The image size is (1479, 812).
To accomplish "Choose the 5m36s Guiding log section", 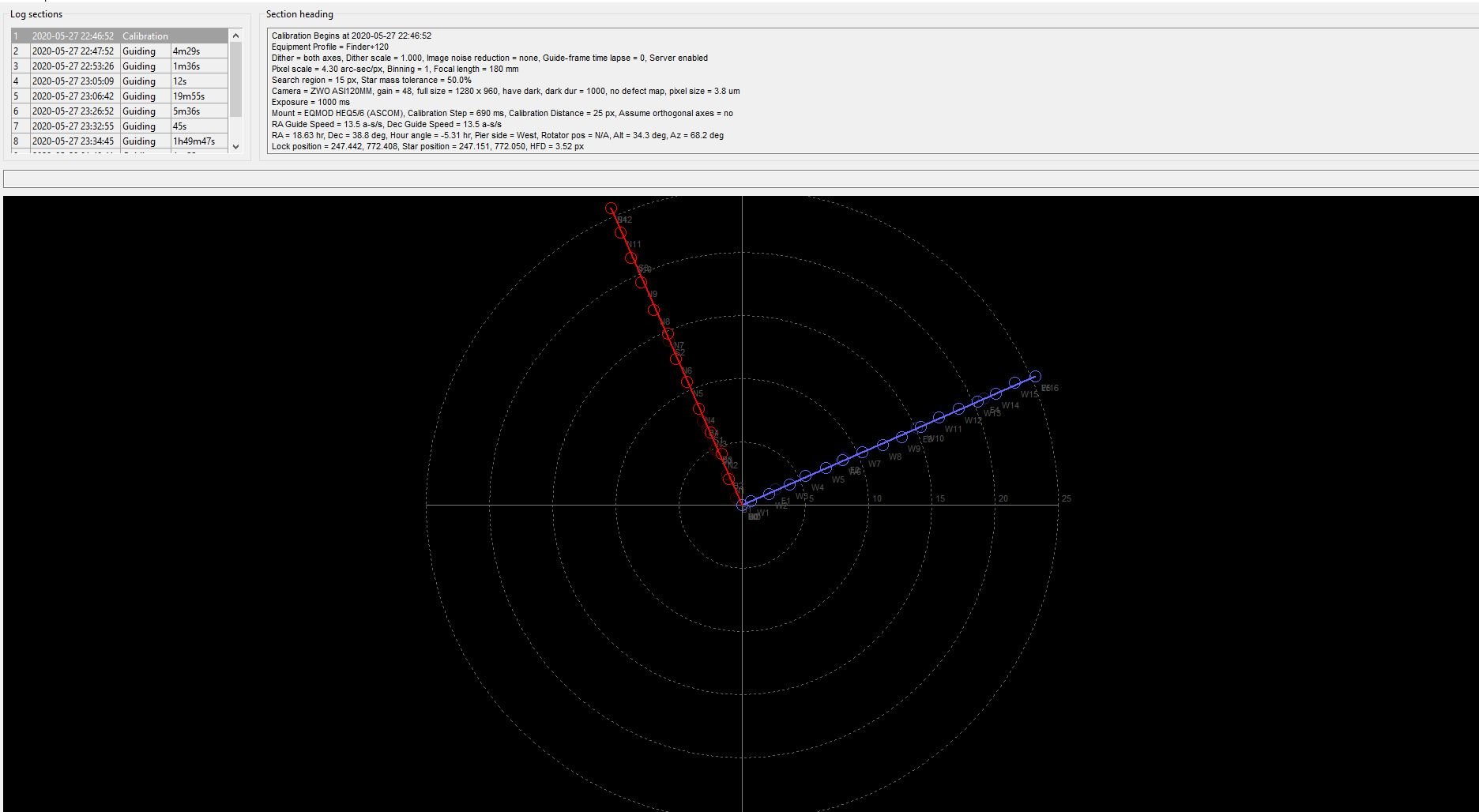I will (119, 111).
